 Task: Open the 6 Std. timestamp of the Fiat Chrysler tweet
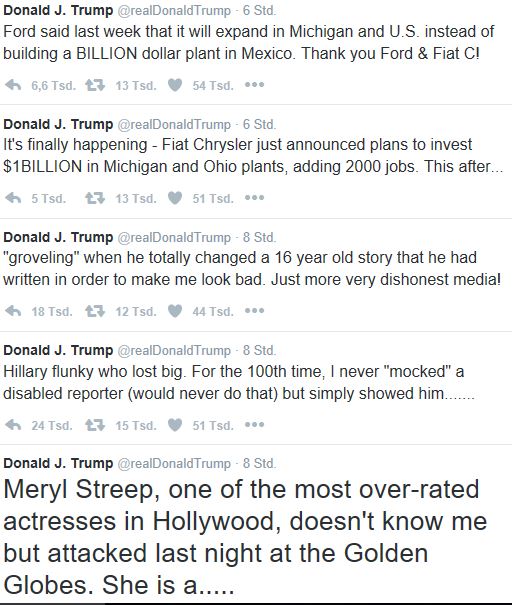pyautogui.click(x=259, y=124)
